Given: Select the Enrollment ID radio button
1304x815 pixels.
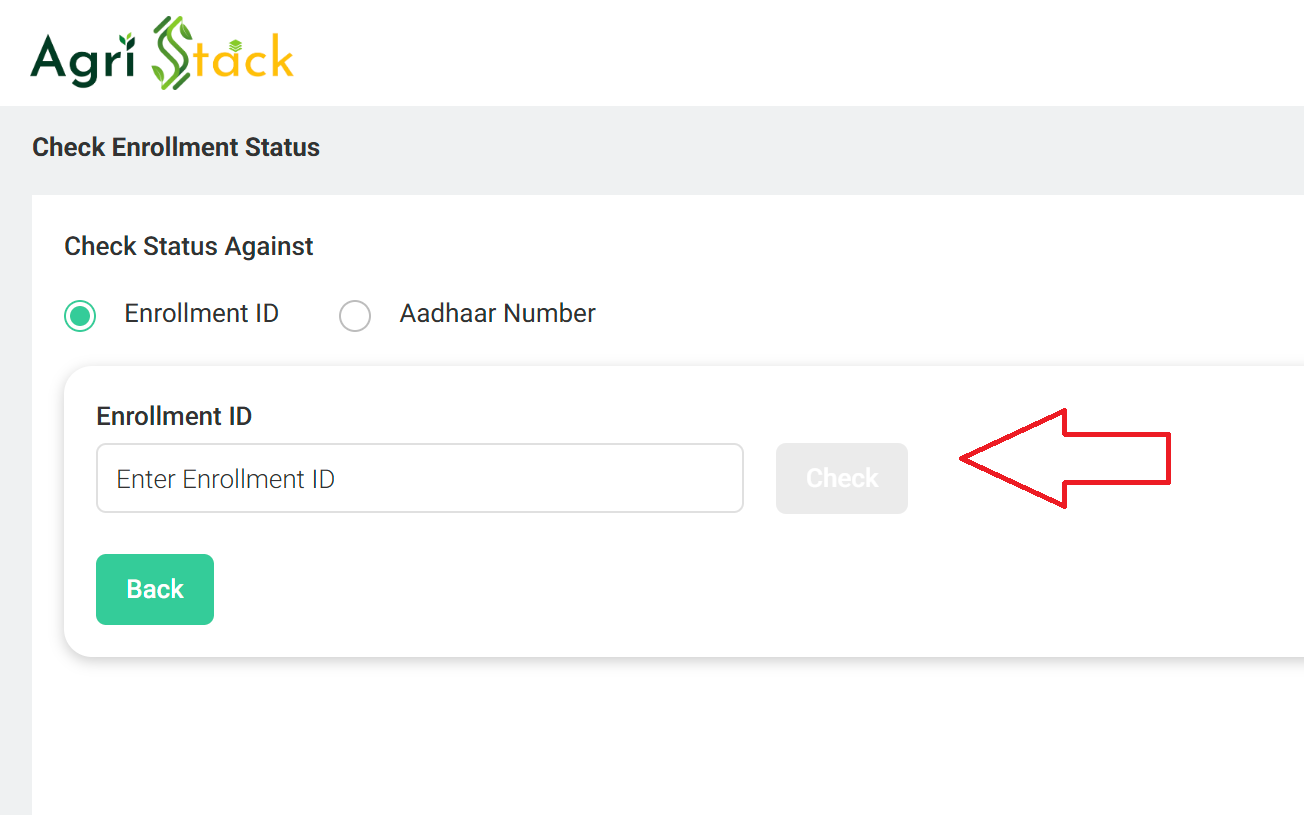Looking at the screenshot, I should pos(79,315).
